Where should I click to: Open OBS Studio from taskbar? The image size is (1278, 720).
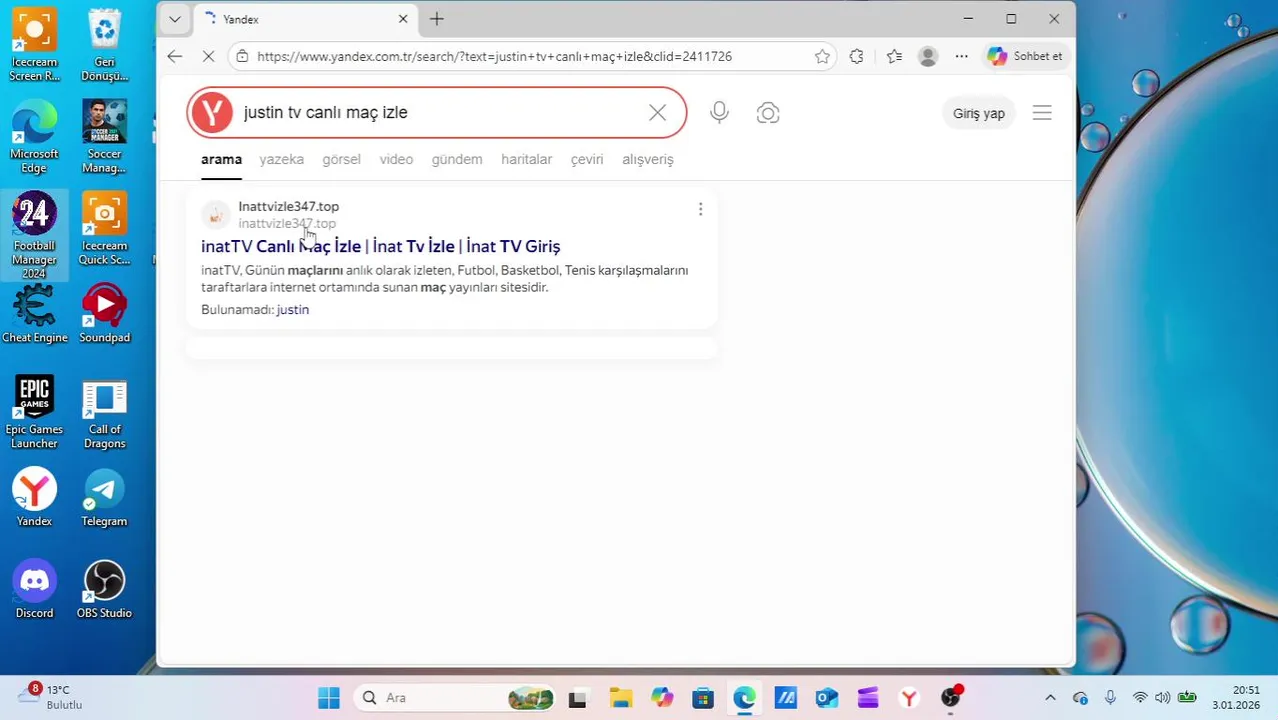(950, 698)
